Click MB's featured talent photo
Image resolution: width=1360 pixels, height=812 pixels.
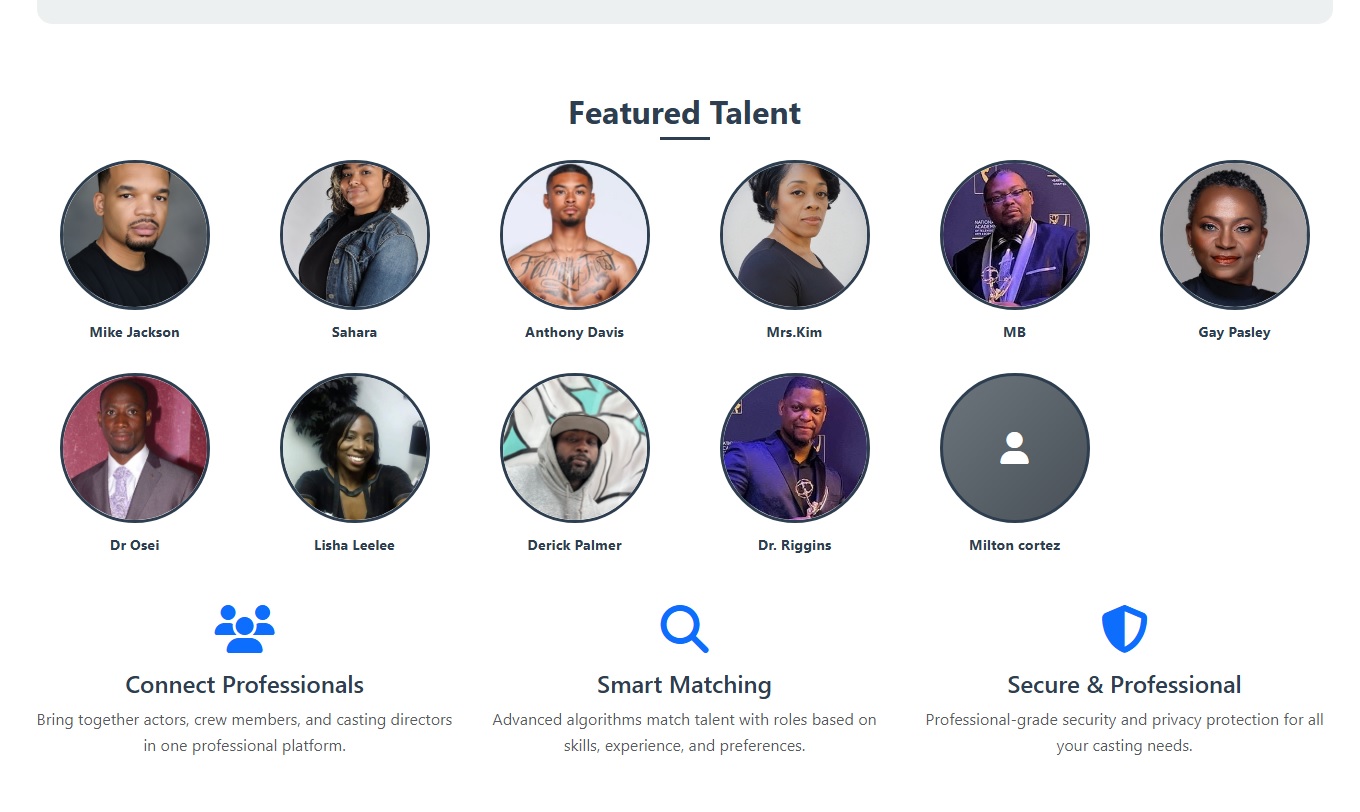1014,235
